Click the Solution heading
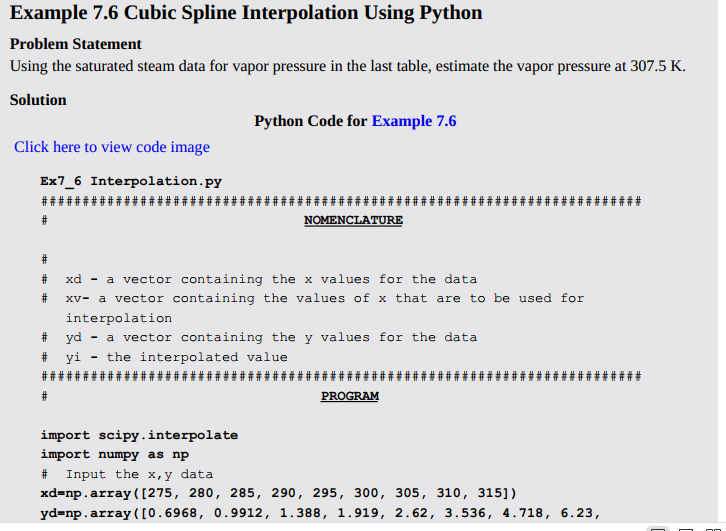Image resolution: width=726 pixels, height=531 pixels. [38, 100]
